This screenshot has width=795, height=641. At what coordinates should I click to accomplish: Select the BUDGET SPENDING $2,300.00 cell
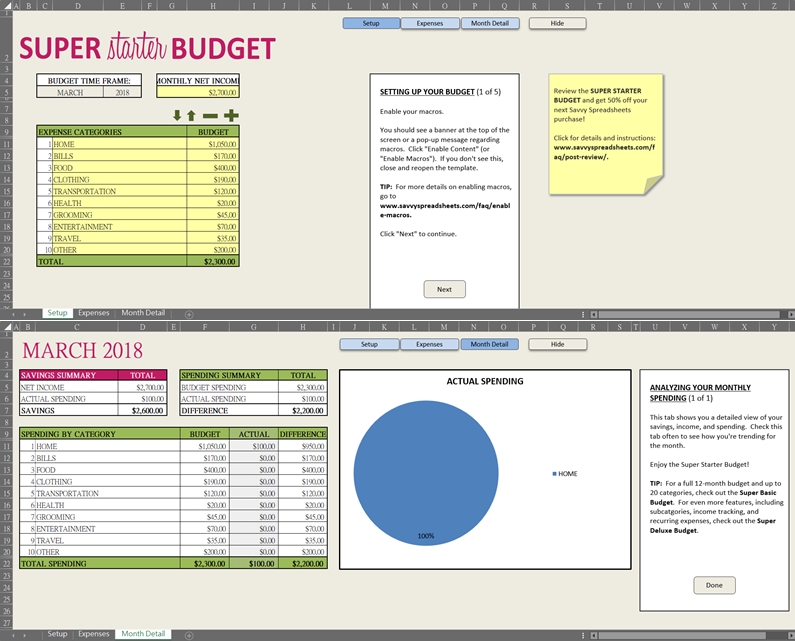click(303, 387)
